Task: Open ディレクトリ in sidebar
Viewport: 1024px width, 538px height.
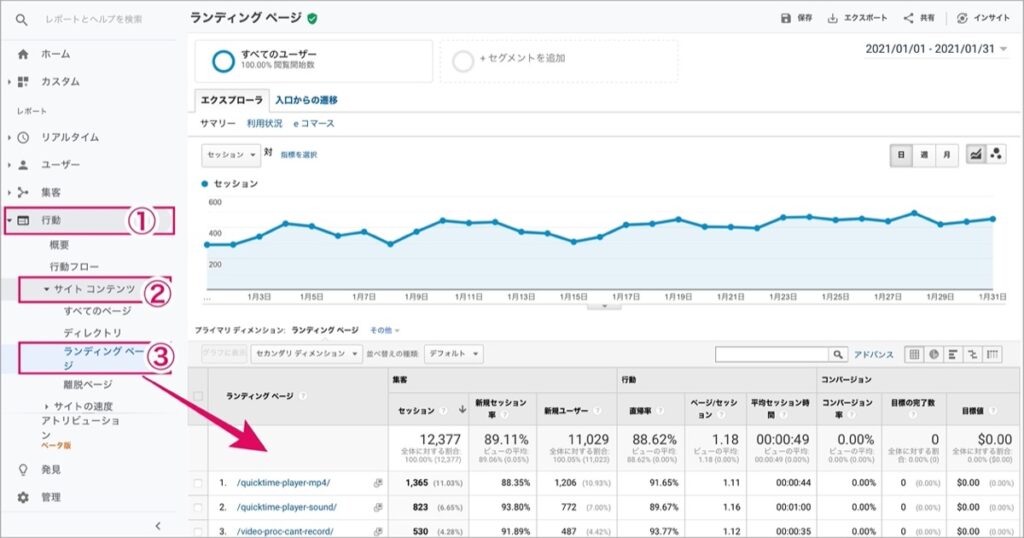Action: pyautogui.click(x=92, y=333)
